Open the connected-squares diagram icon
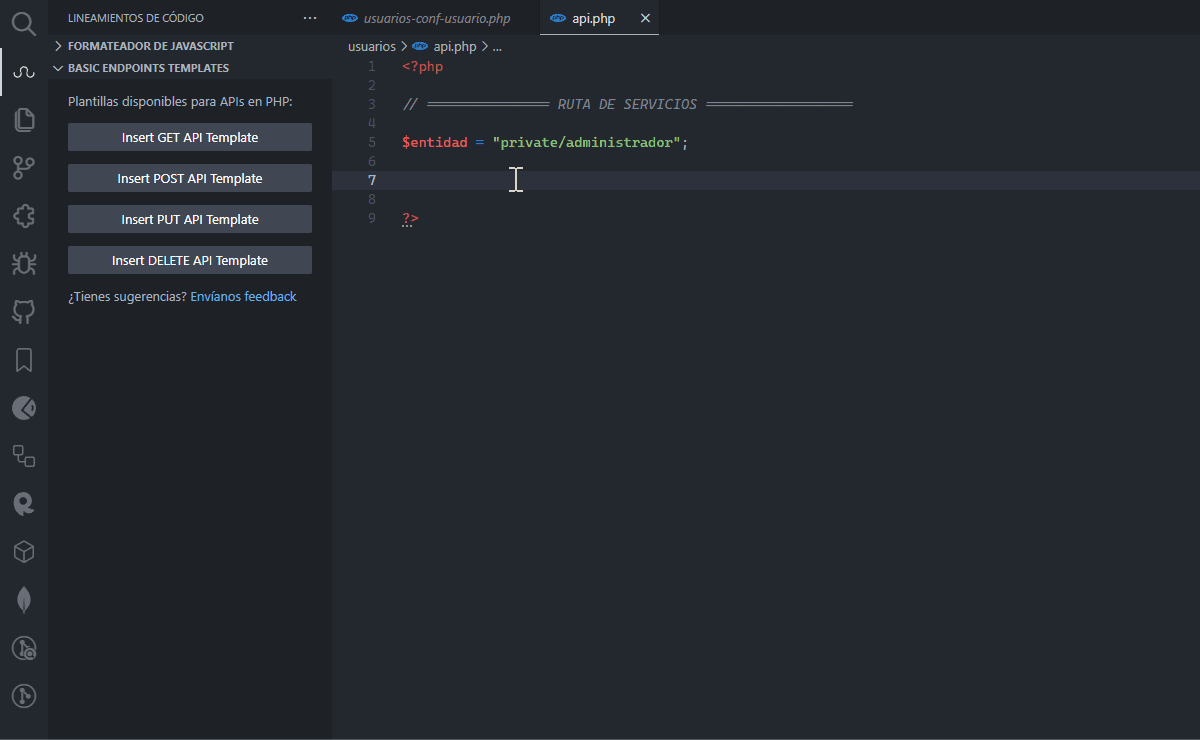 pyautogui.click(x=24, y=456)
